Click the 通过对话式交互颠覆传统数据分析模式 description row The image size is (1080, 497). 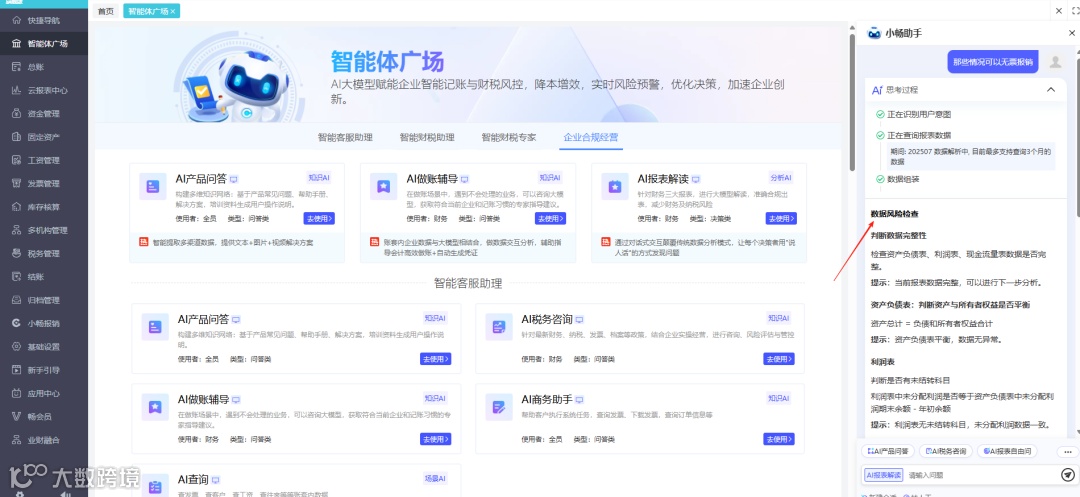(698, 246)
